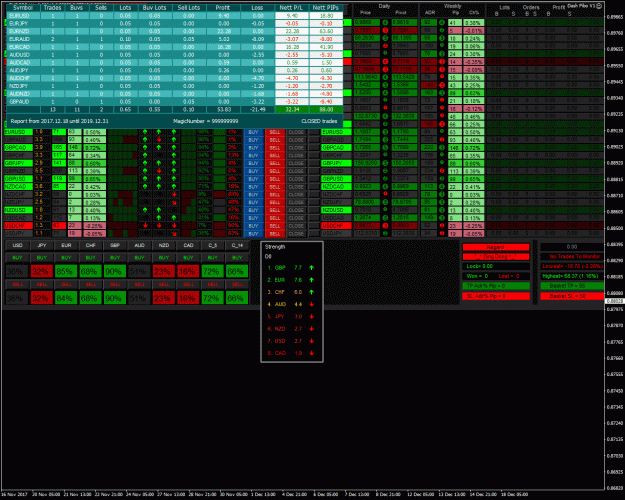The height and width of the screenshot is (500, 625).
Task: Click the Basket TP = 95 button
Action: (x=572, y=286)
